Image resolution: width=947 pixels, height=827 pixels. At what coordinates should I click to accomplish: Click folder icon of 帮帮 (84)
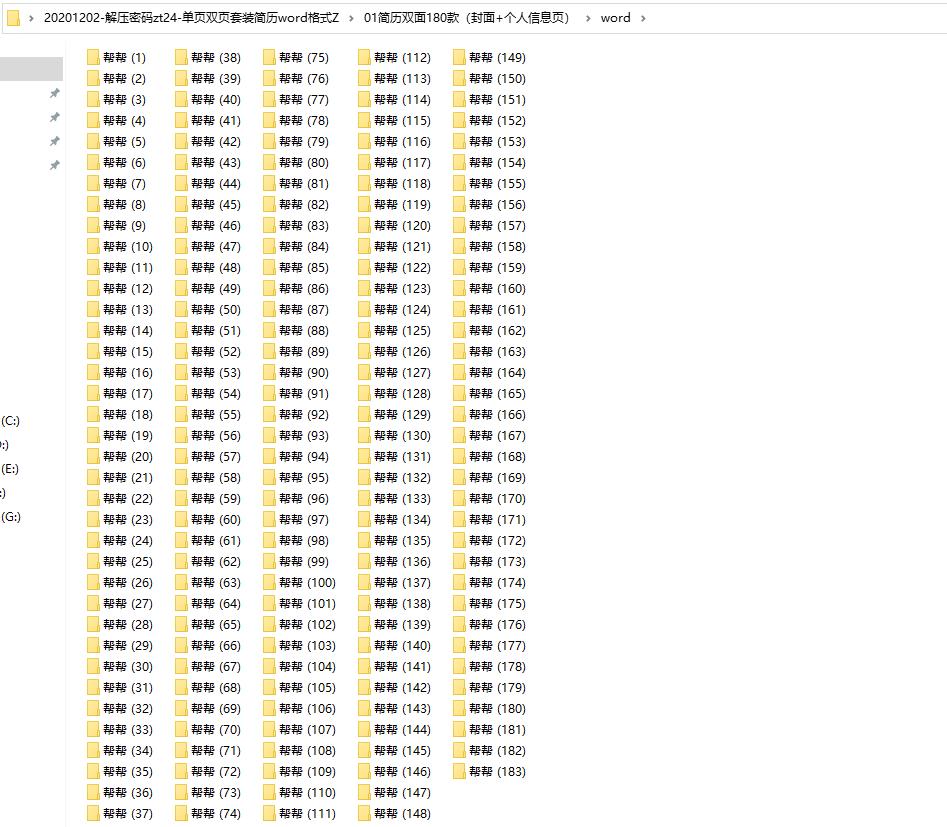(269, 246)
